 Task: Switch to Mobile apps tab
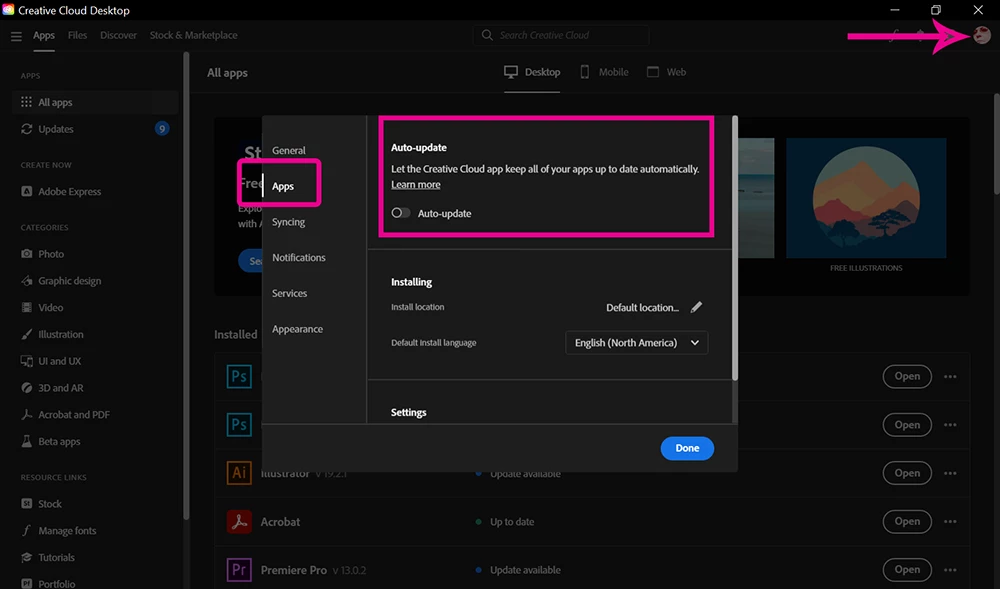coord(604,72)
